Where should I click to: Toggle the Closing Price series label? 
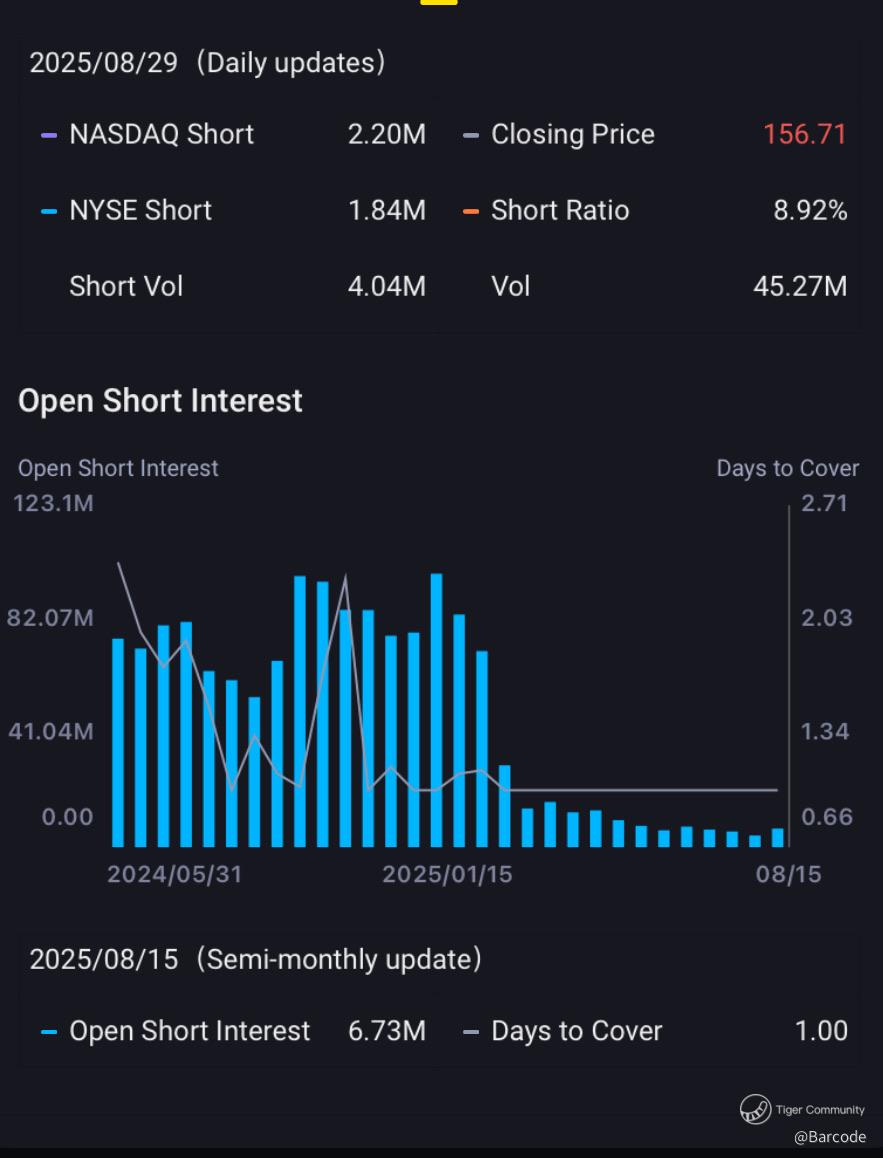pyautogui.click(x=573, y=135)
